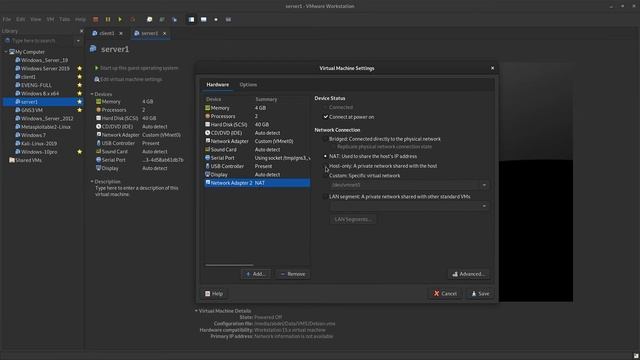Select Sound Card in hardware list

[x=257, y=149]
